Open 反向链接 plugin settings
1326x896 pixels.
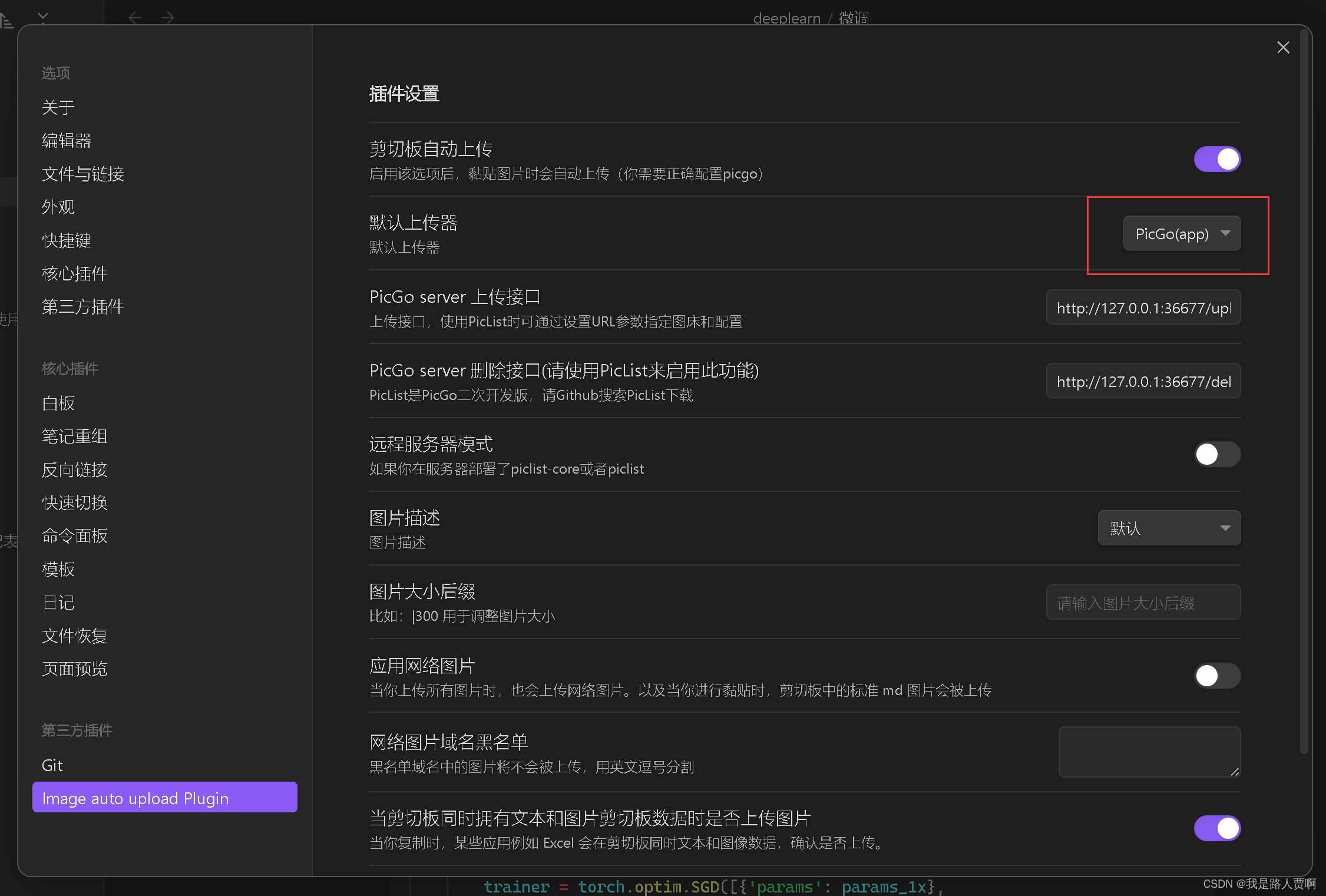(x=75, y=470)
